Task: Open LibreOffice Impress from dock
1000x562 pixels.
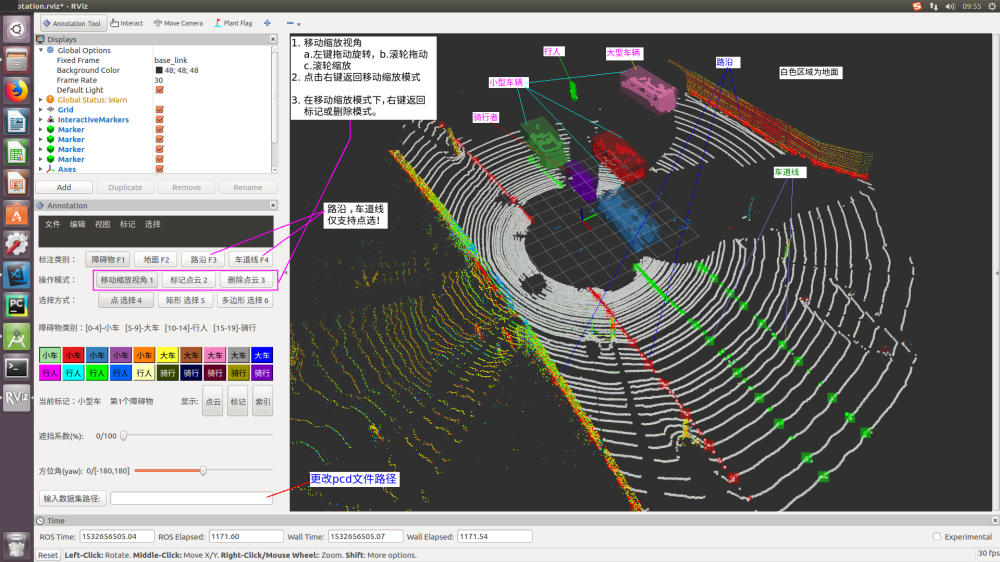Action: tap(17, 182)
